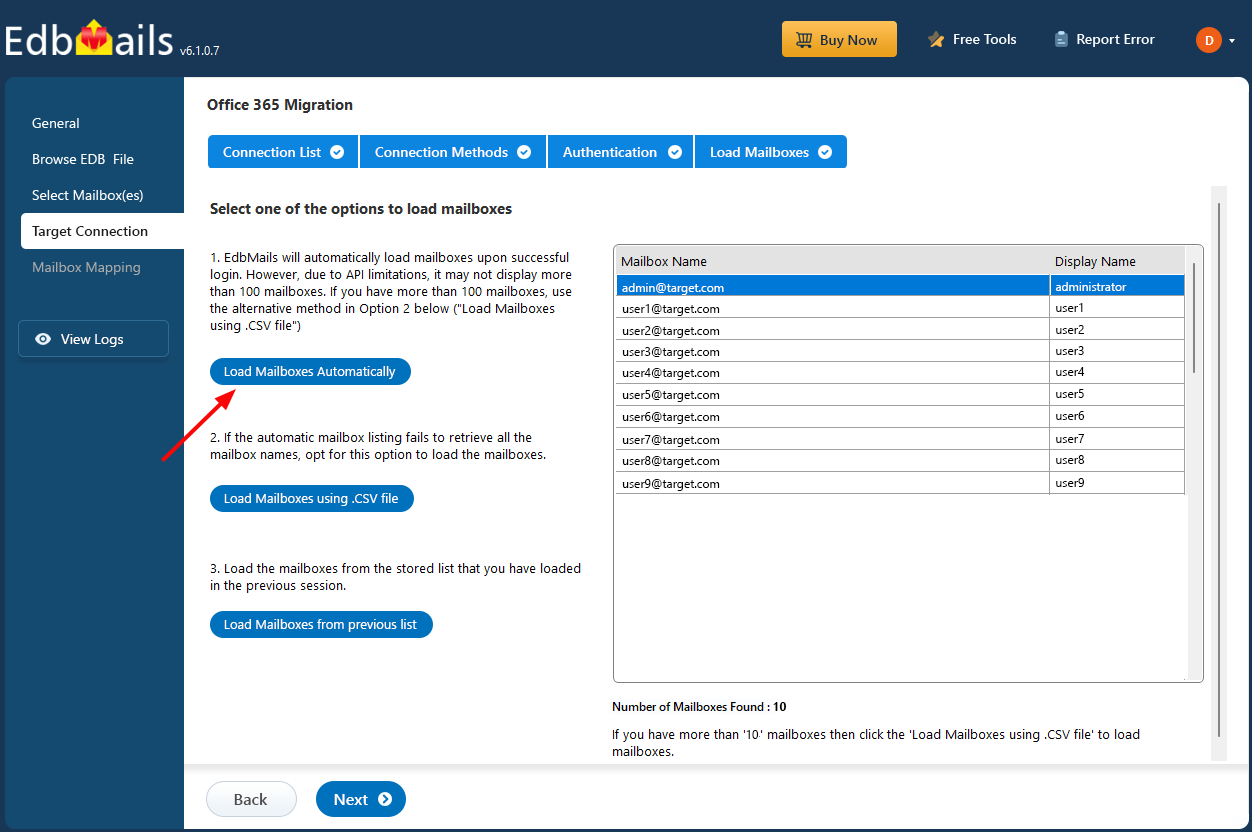Click the Report Error clipboard icon
Image resolution: width=1252 pixels, height=832 pixels.
(x=1060, y=39)
